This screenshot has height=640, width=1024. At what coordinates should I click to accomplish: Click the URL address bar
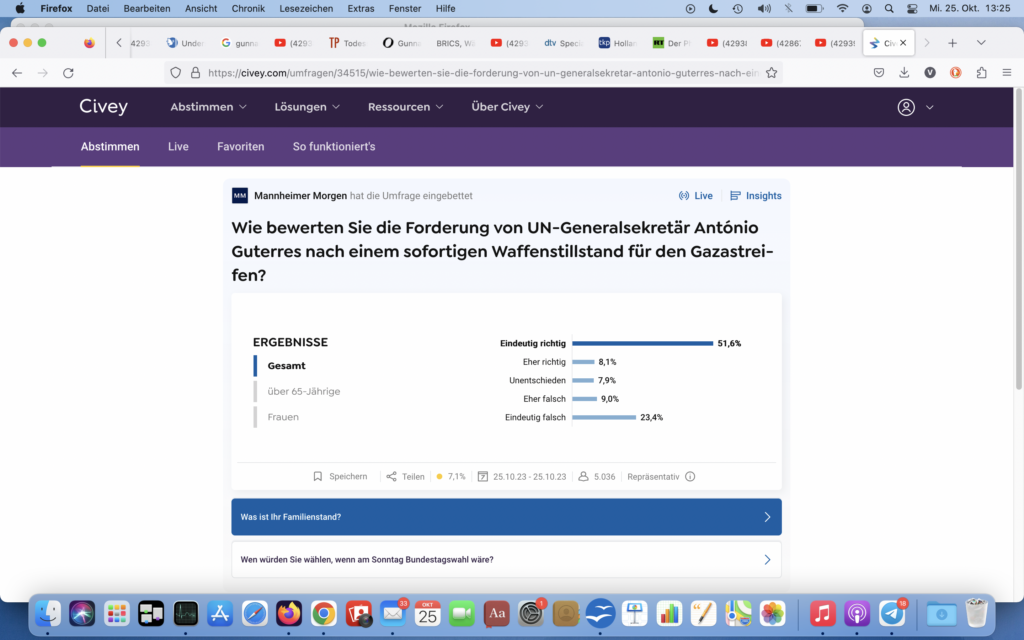(x=480, y=73)
